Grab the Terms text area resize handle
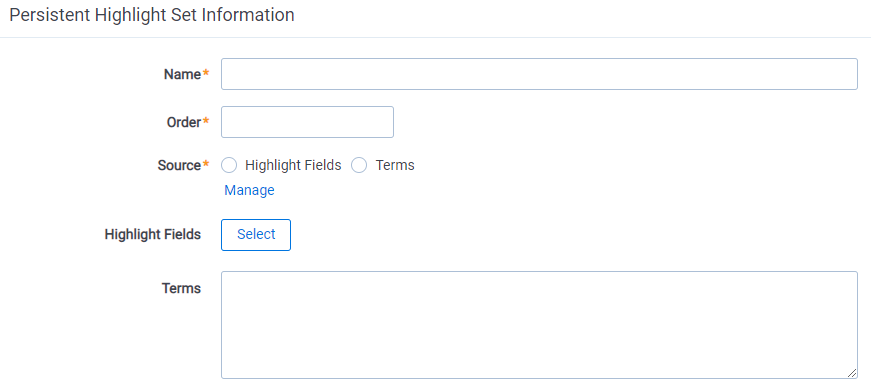 point(852,373)
